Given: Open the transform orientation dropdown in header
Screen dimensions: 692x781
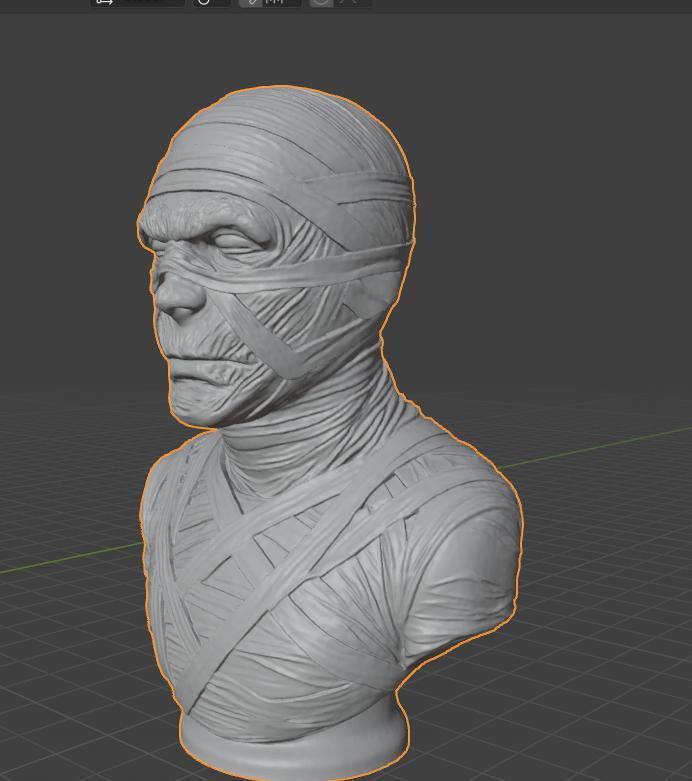Looking at the screenshot, I should (138, 2).
